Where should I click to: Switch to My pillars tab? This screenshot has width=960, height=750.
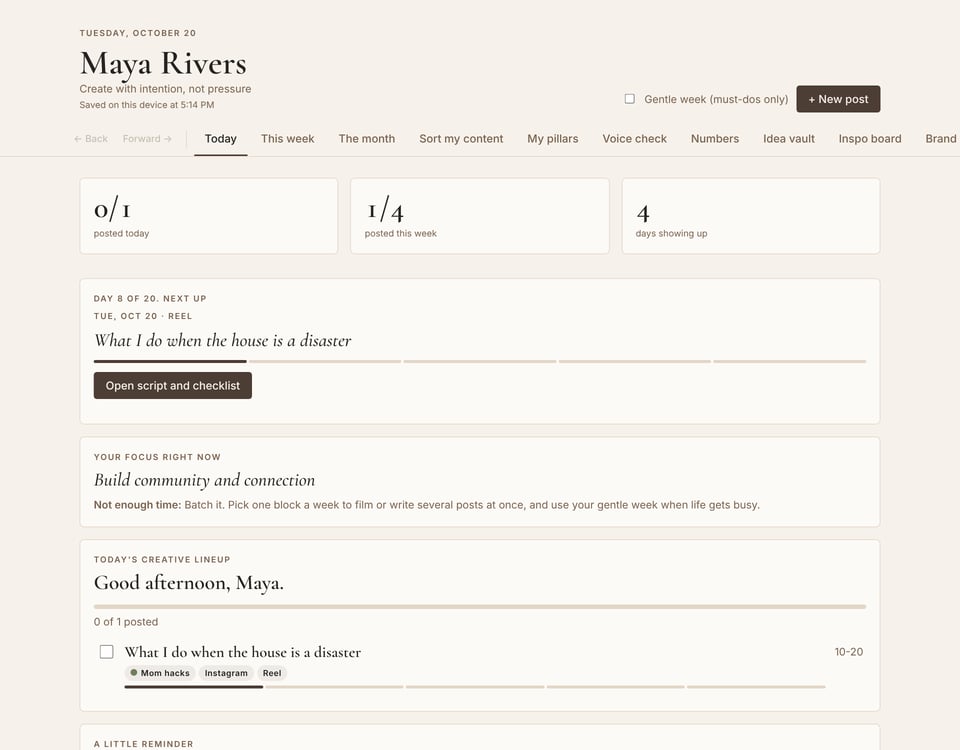tap(553, 139)
